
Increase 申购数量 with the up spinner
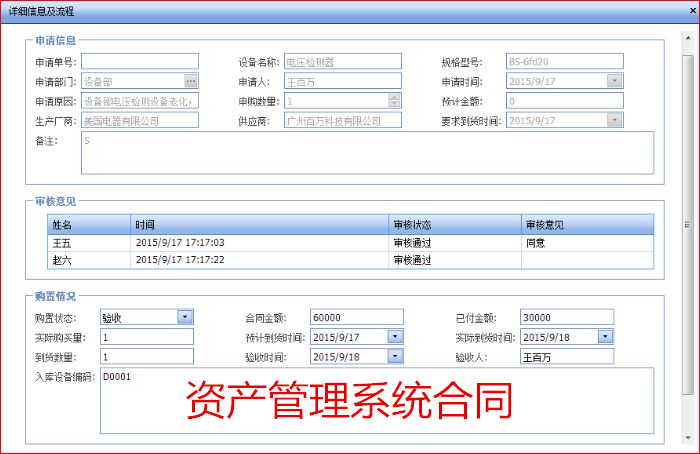tap(394, 97)
